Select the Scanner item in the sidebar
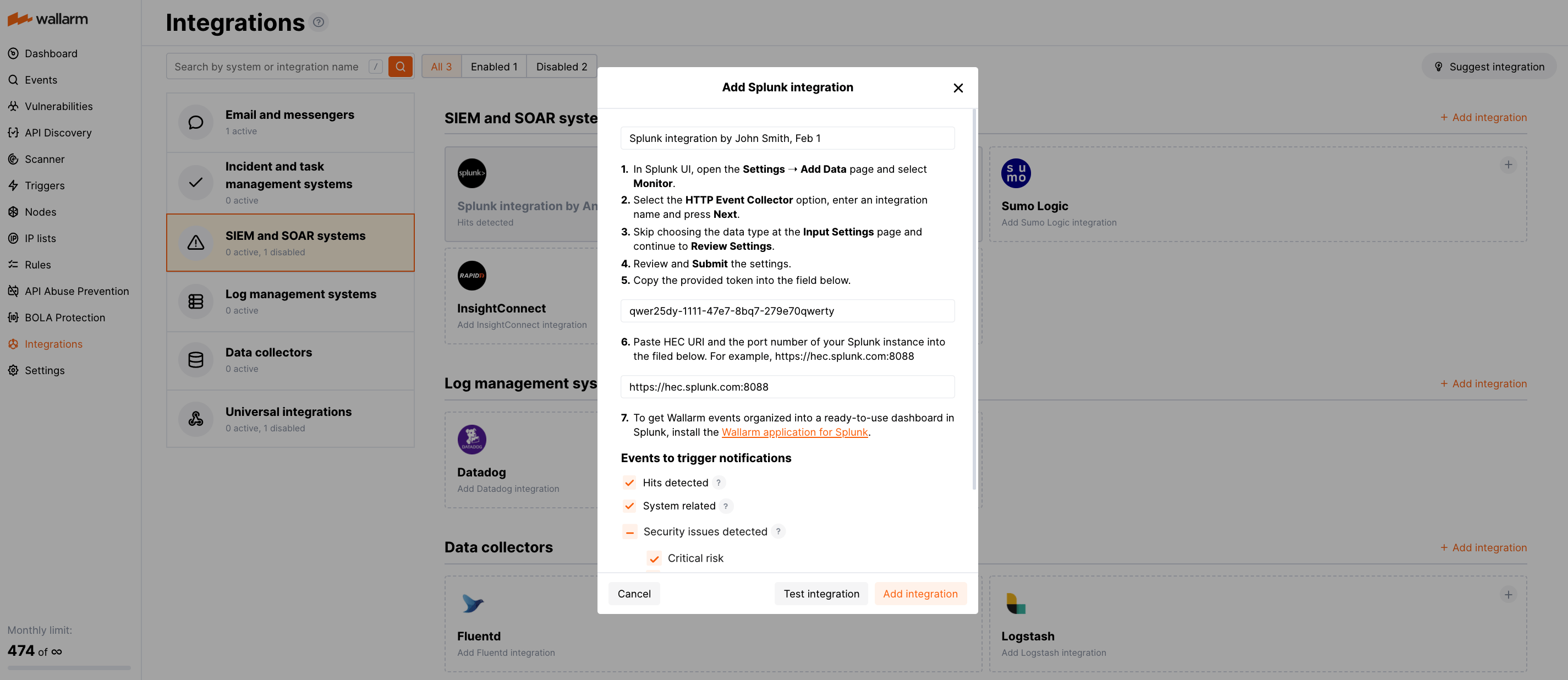The image size is (1568, 680). click(x=43, y=159)
